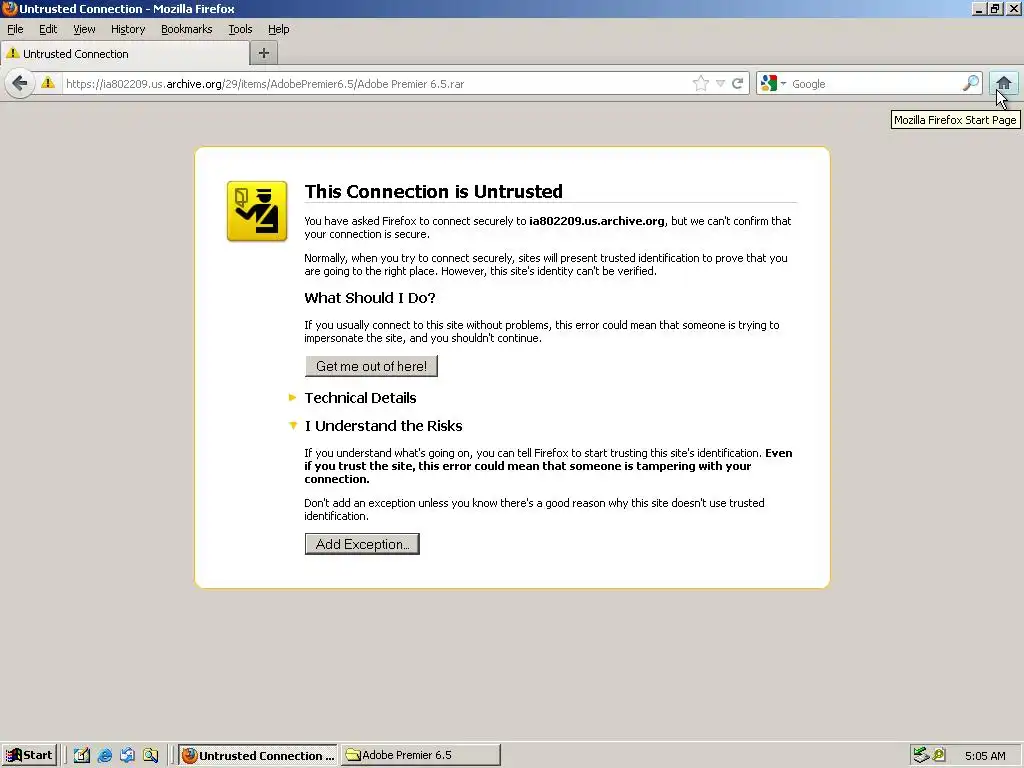The image size is (1024, 768).
Task: Open the View menu
Action: tap(84, 29)
